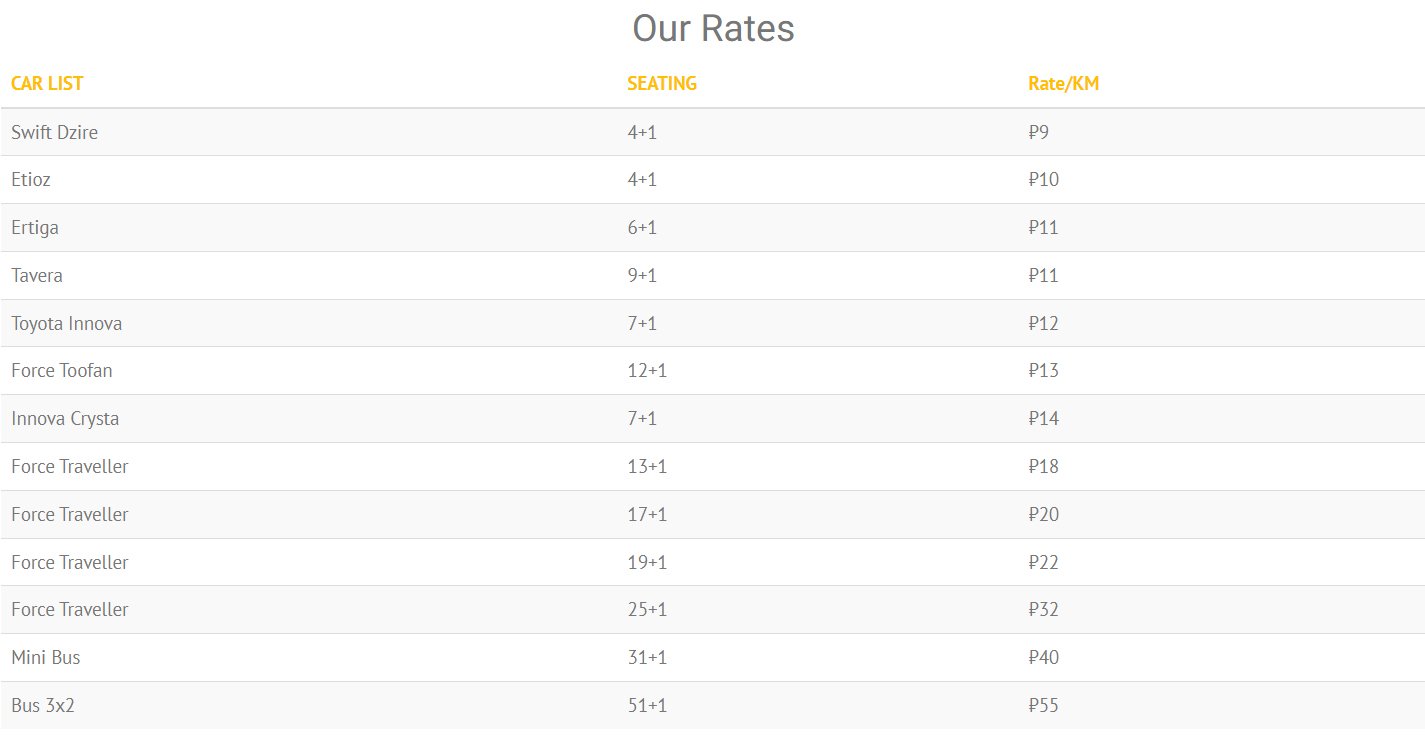This screenshot has width=1425, height=744.
Task: Click the 51+1 seating value
Action: tap(647, 706)
